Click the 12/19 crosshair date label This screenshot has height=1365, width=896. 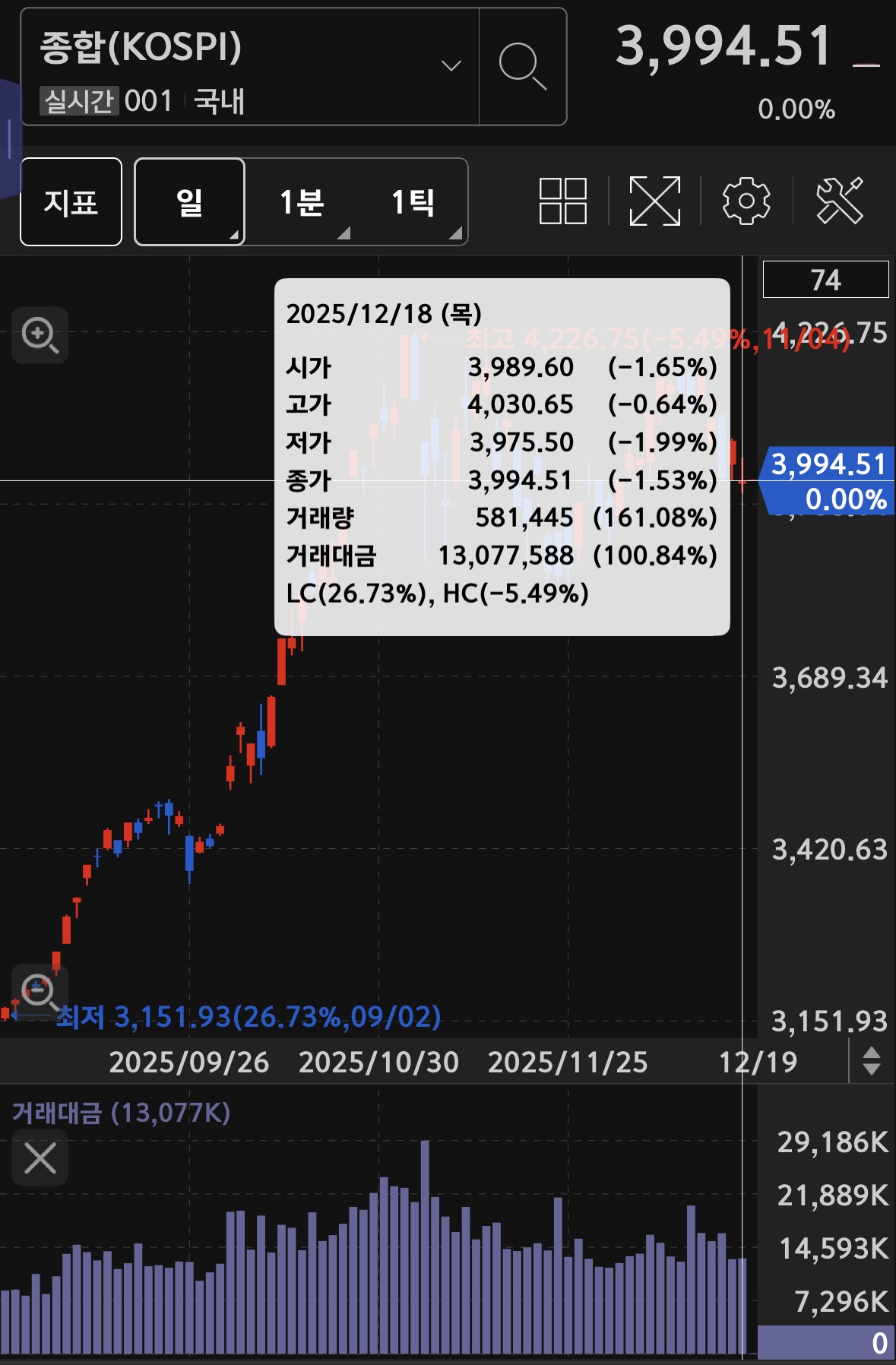[x=758, y=1062]
